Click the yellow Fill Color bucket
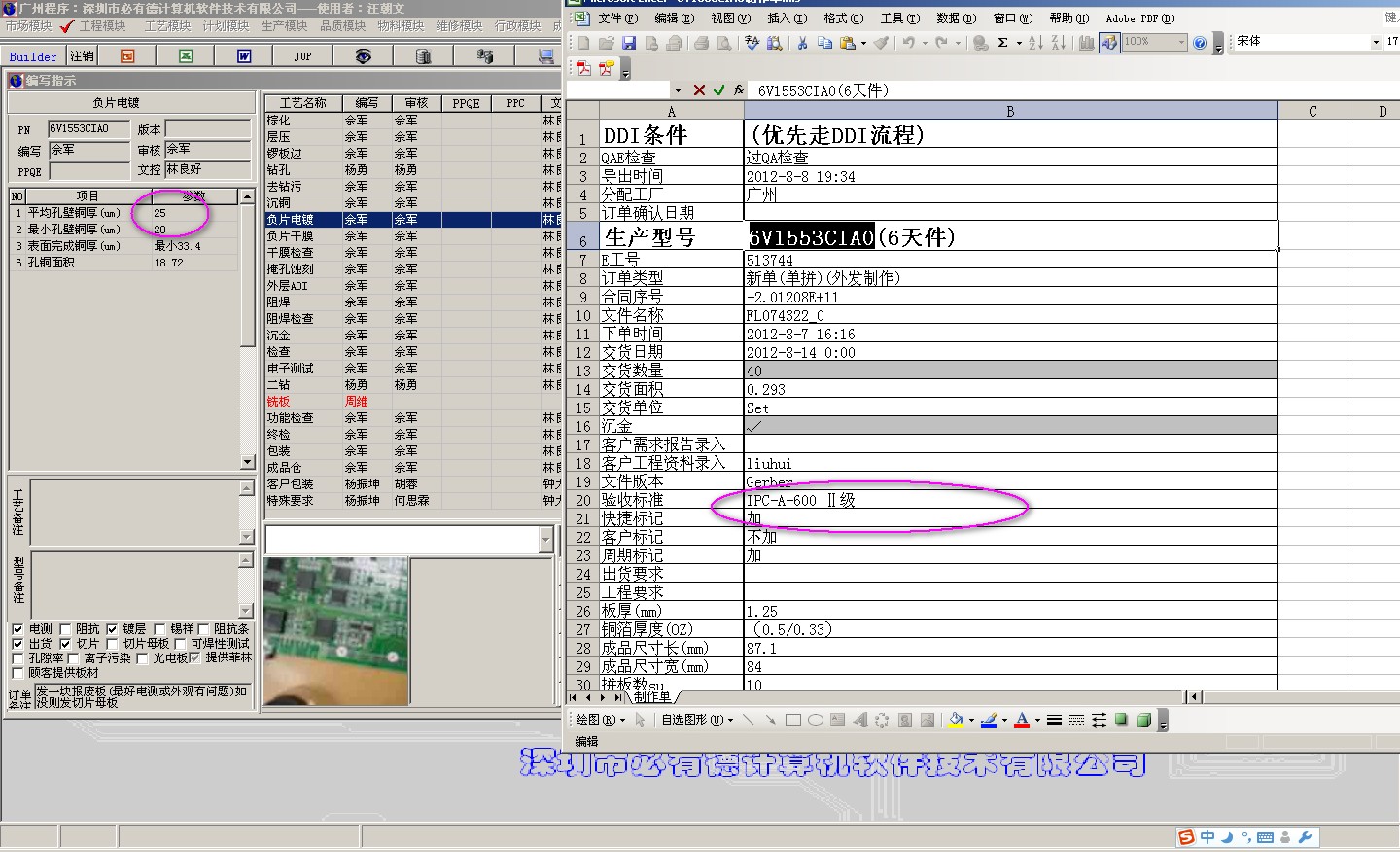The image size is (1400, 852). [x=957, y=720]
